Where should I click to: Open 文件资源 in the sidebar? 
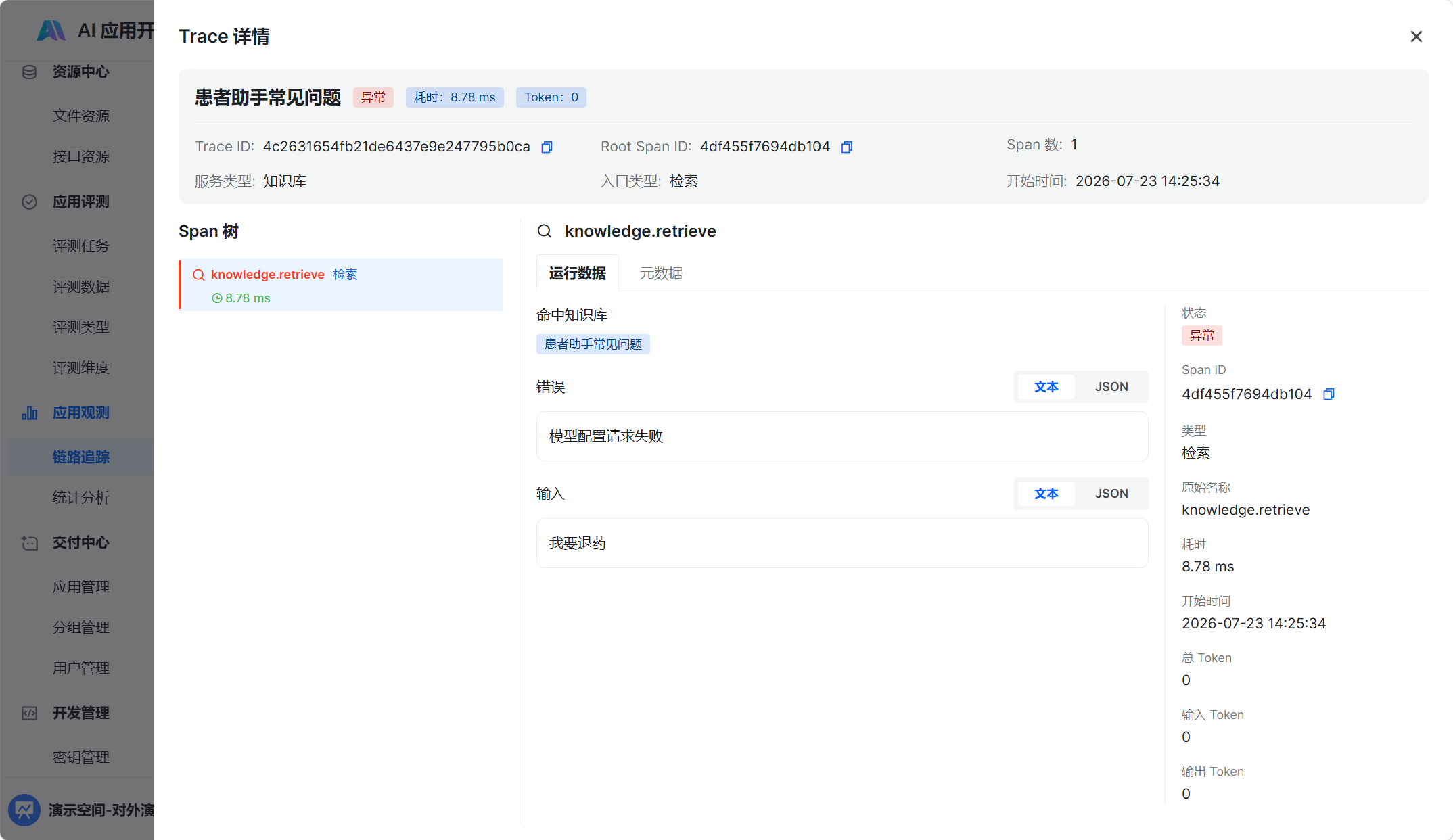[x=81, y=116]
